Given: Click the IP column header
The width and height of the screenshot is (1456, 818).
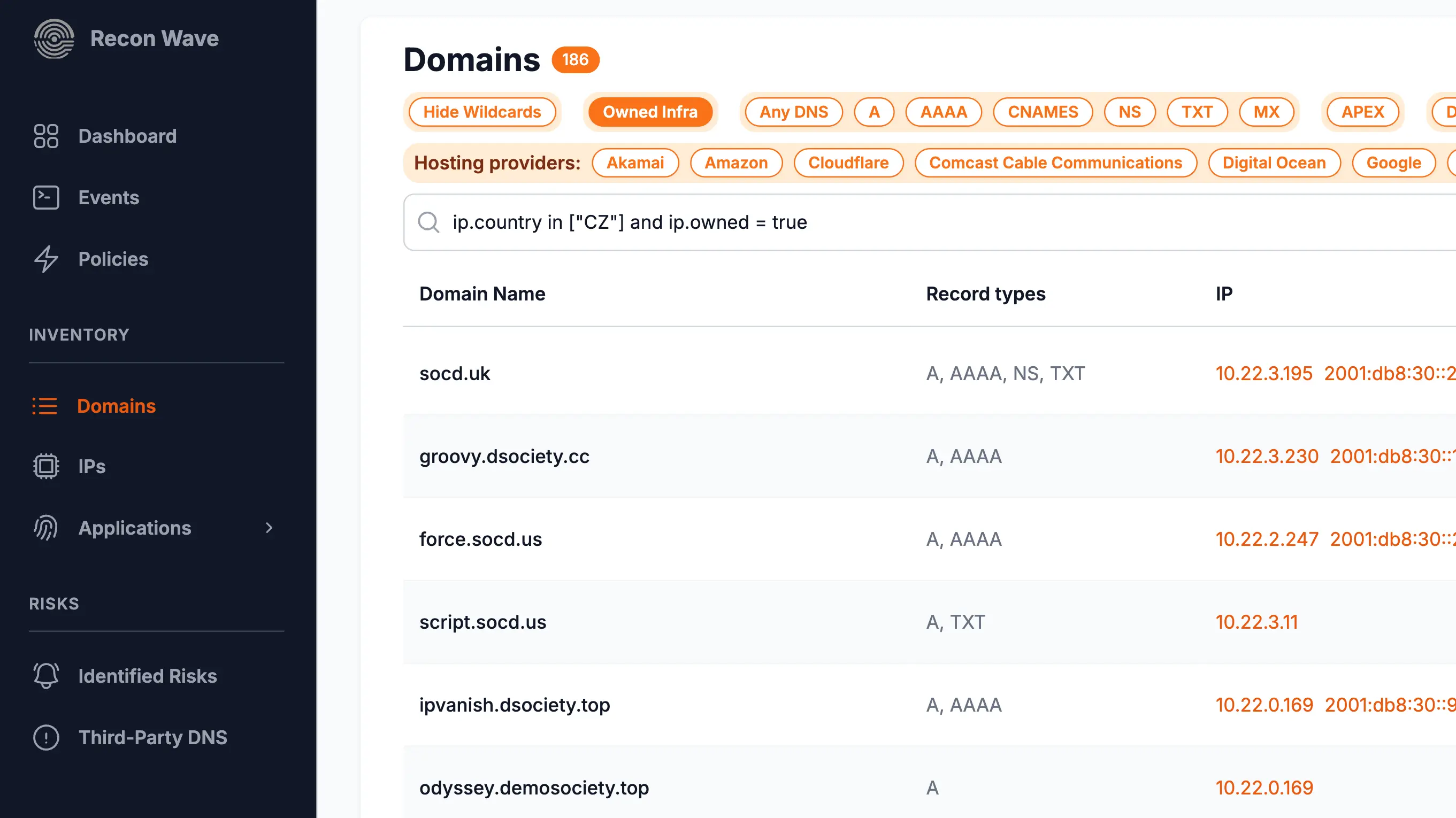Looking at the screenshot, I should click(1224, 294).
